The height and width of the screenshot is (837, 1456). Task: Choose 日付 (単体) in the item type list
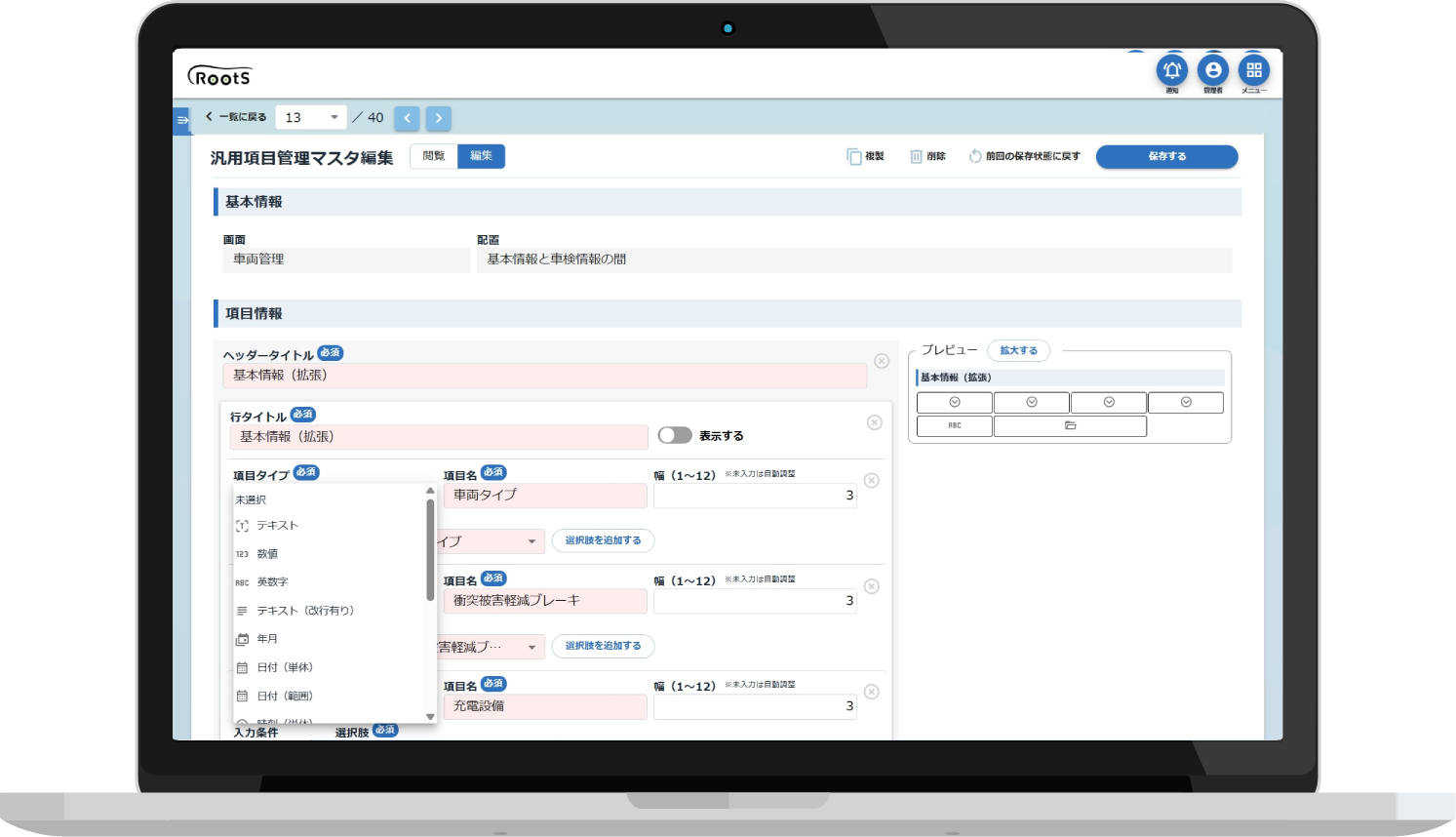tap(285, 668)
